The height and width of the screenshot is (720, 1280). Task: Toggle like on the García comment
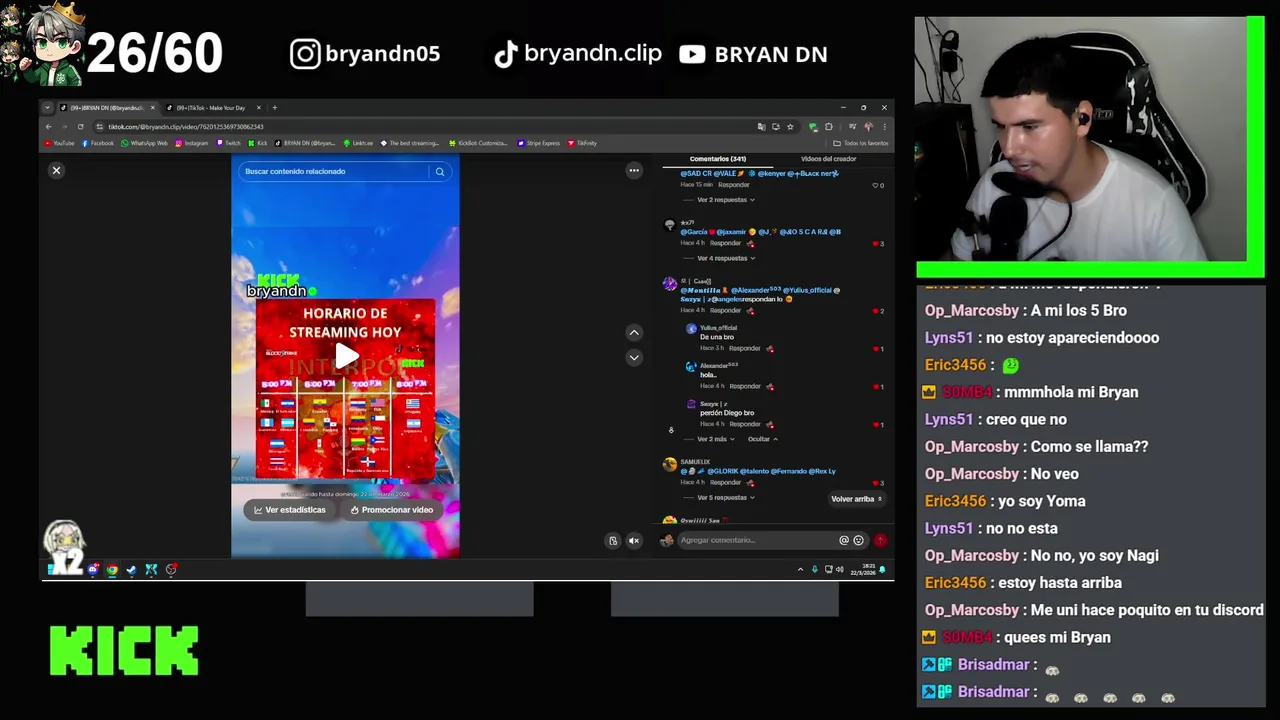(877, 244)
